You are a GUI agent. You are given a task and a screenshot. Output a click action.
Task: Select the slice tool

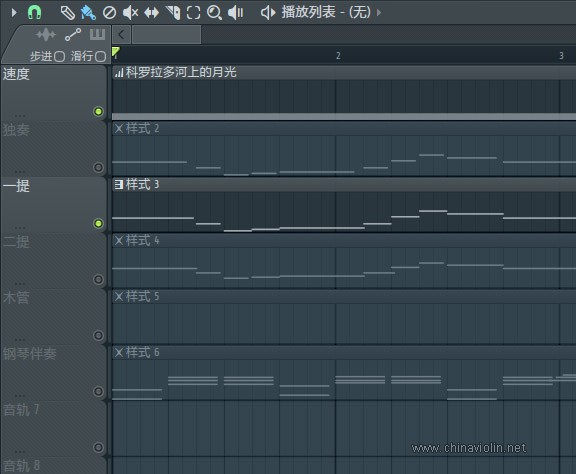tap(173, 13)
